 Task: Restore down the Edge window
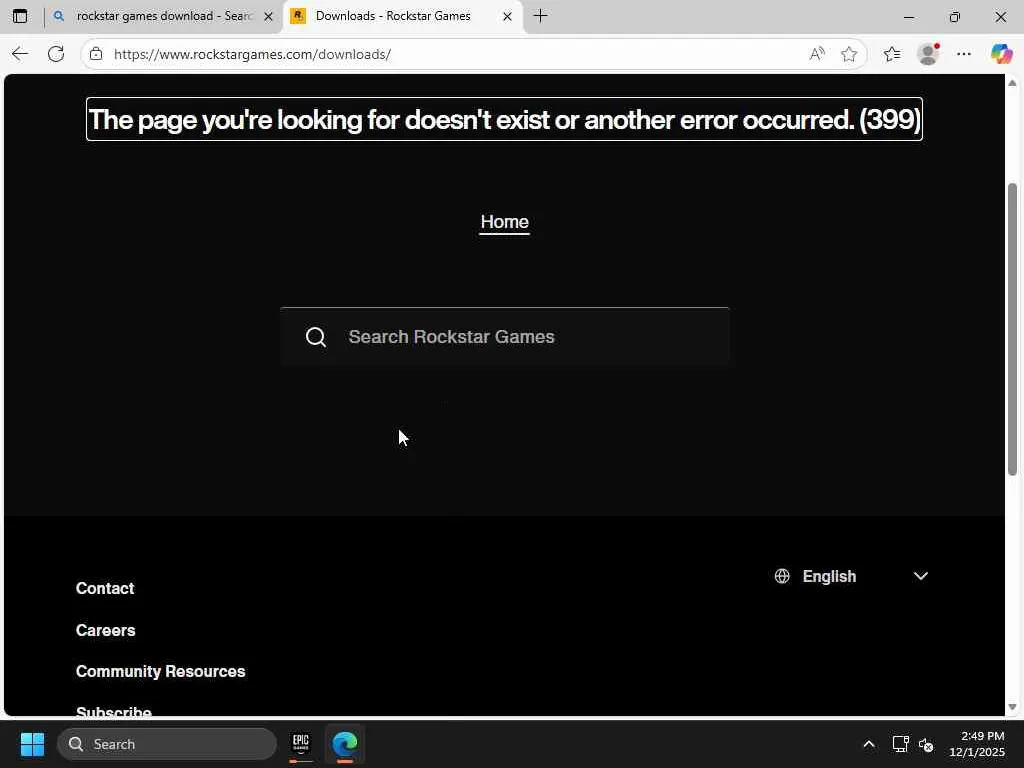point(955,16)
